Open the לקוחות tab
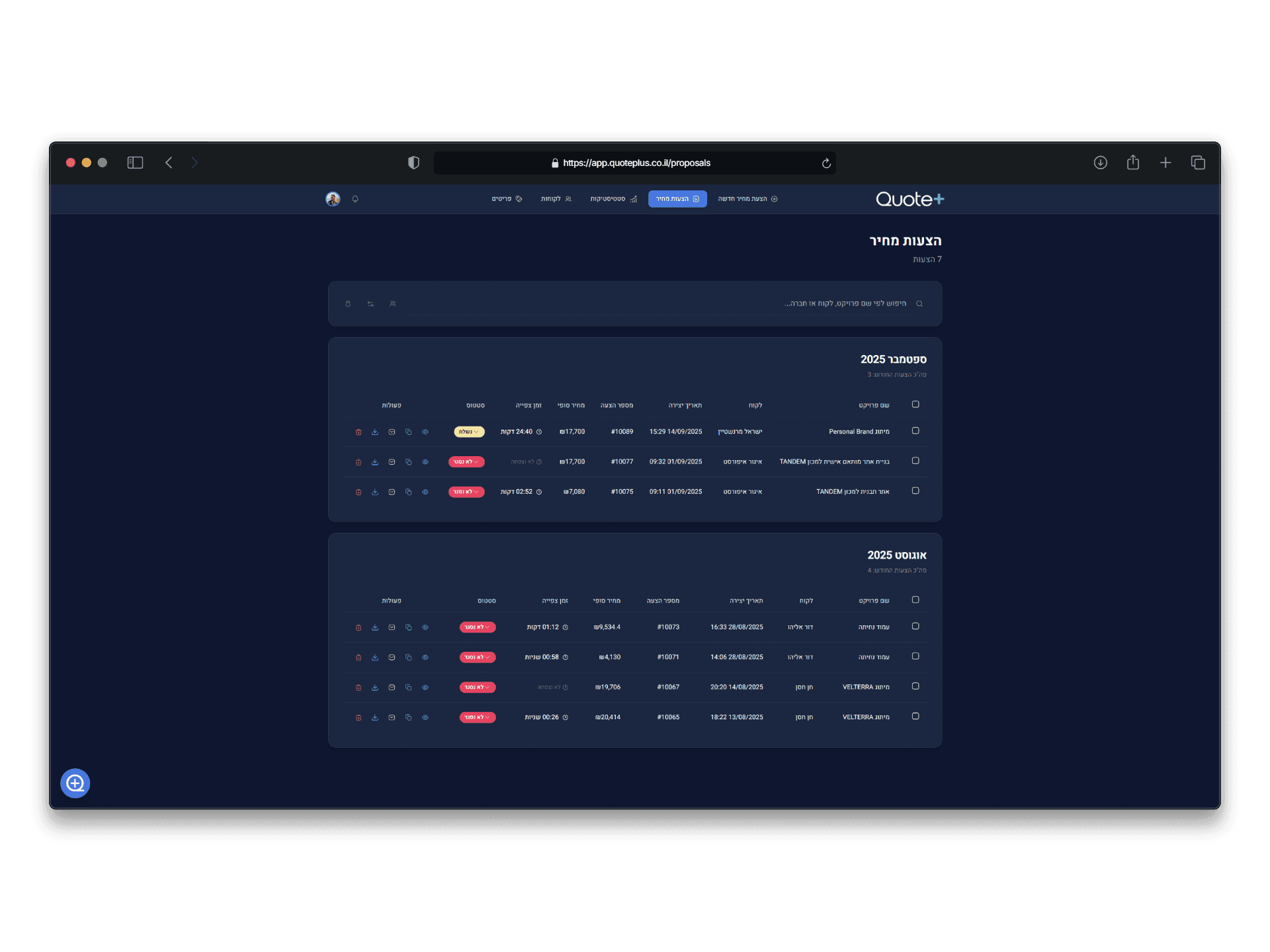The height and width of the screenshot is (952, 1270). click(x=556, y=199)
